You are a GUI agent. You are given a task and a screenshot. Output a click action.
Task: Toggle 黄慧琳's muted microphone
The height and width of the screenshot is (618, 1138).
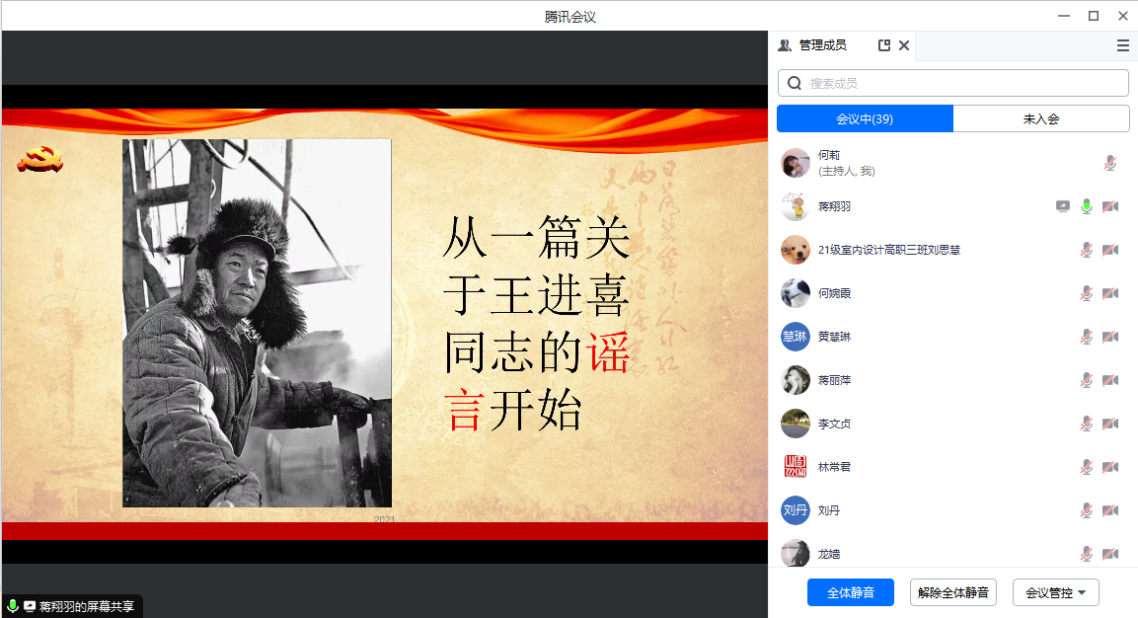(x=1087, y=337)
